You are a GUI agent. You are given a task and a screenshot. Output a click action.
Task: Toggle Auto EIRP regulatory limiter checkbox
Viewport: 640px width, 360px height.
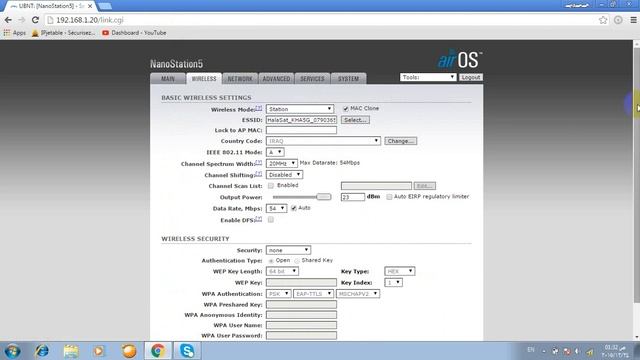click(389, 197)
